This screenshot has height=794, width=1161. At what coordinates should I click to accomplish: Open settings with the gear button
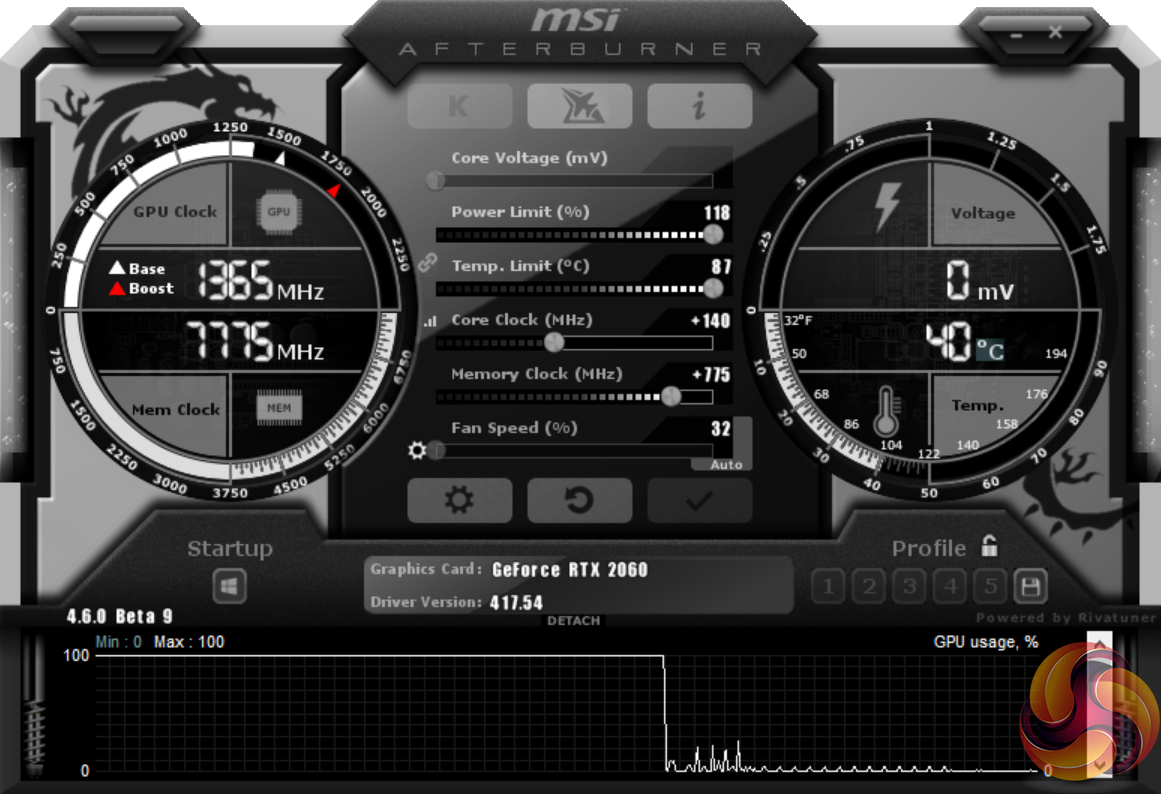coord(459,501)
